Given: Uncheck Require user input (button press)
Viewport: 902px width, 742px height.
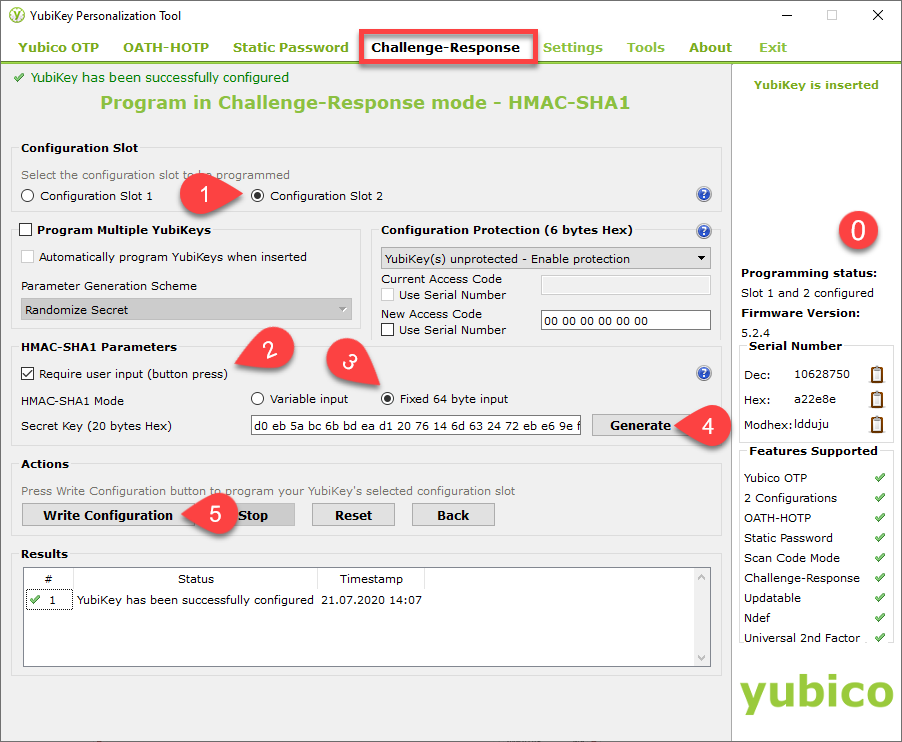Looking at the screenshot, I should pyautogui.click(x=28, y=374).
